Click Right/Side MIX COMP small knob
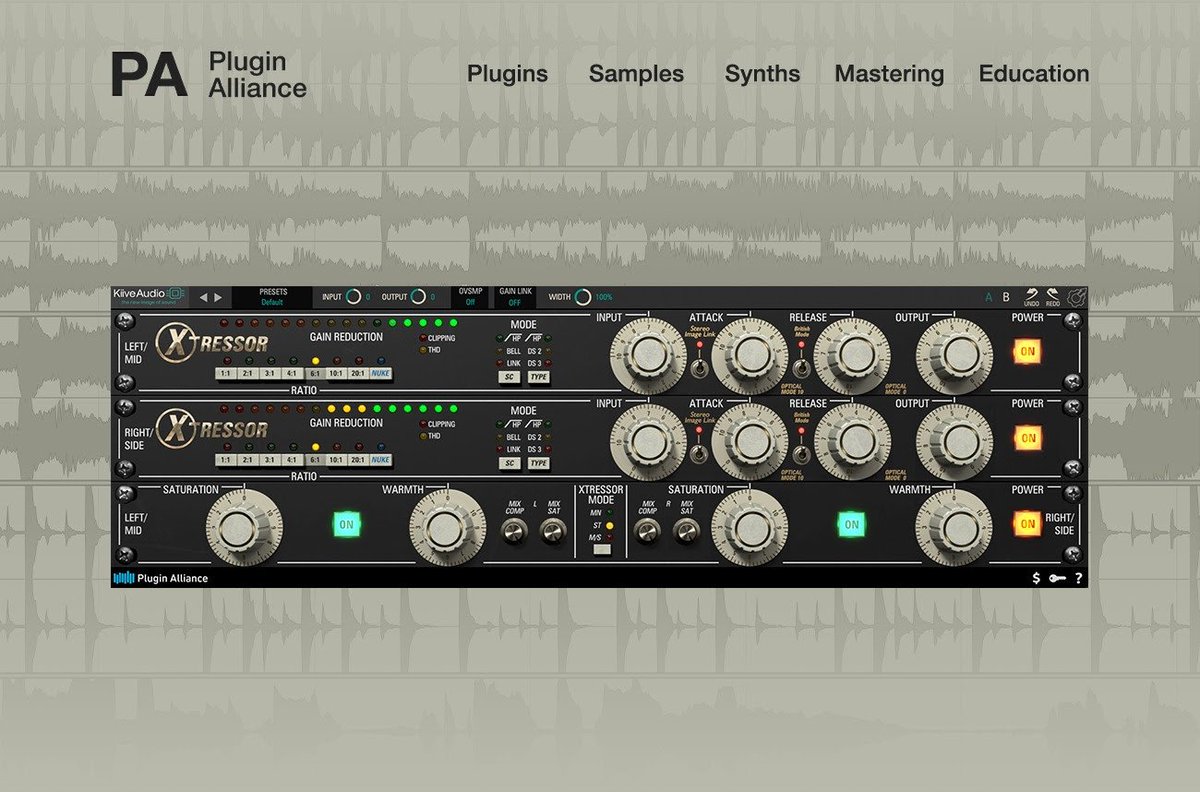This screenshot has width=1200, height=792. [x=648, y=533]
